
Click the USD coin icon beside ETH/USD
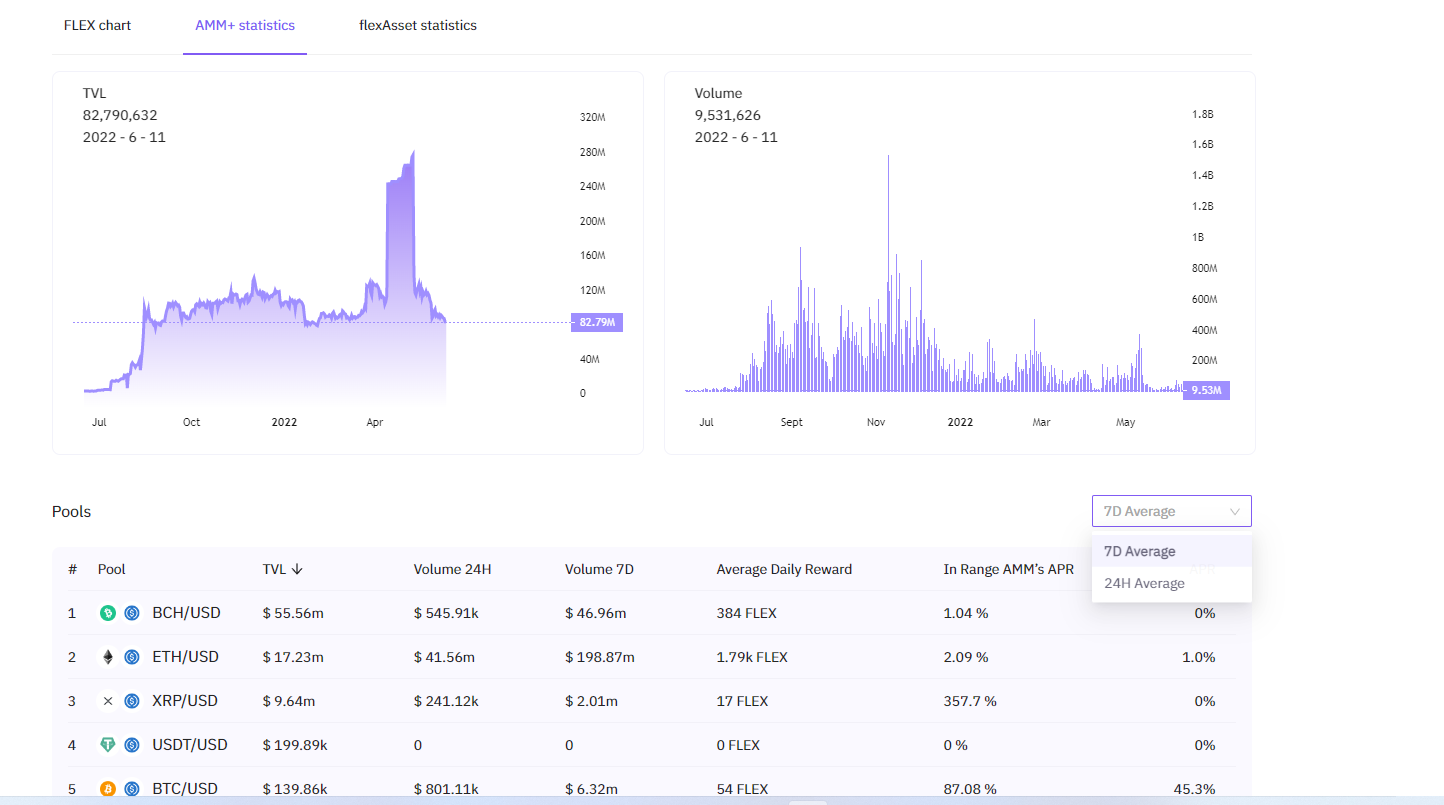click(x=132, y=657)
